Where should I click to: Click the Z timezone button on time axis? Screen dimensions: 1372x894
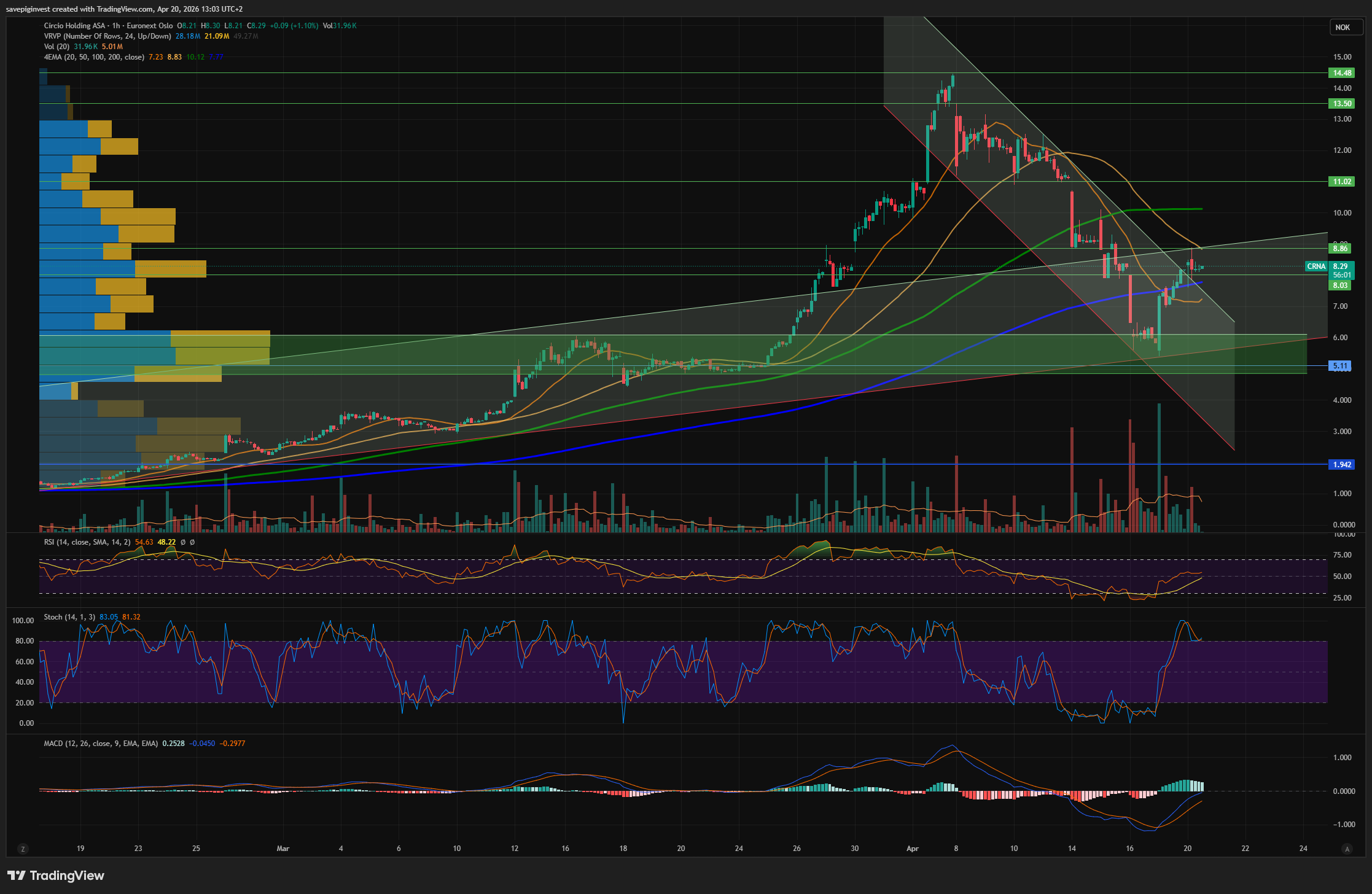pyautogui.click(x=23, y=849)
